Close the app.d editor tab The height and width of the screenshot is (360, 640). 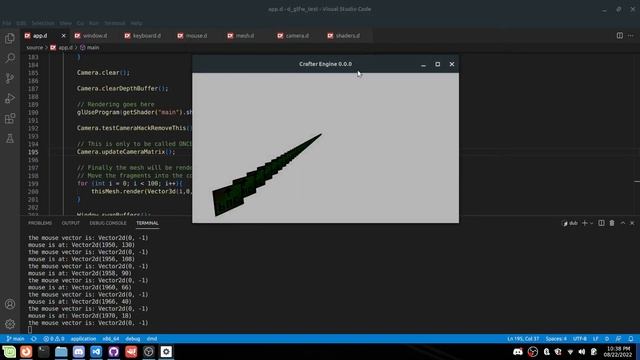point(63,36)
